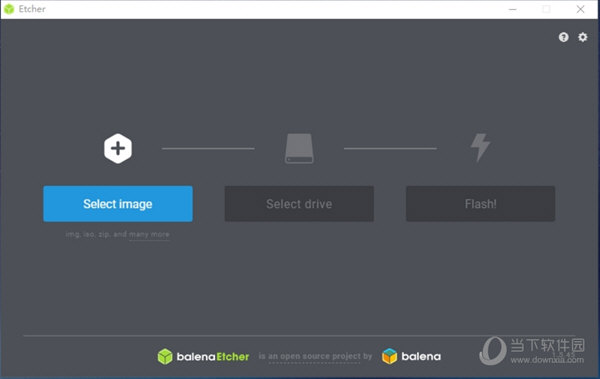Click the Etcher title bar text
Viewport: 600px width, 379px height.
click(32, 9)
